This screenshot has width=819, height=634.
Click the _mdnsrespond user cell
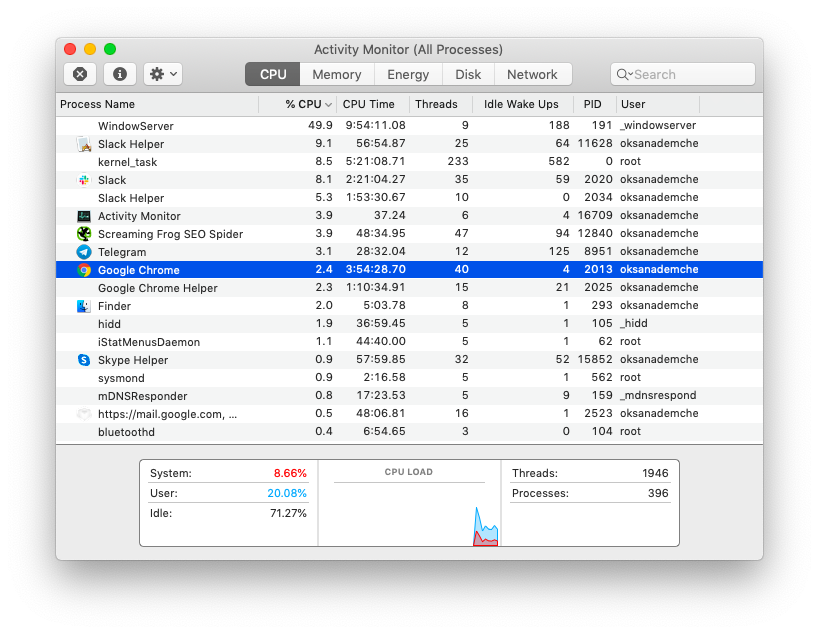point(658,395)
